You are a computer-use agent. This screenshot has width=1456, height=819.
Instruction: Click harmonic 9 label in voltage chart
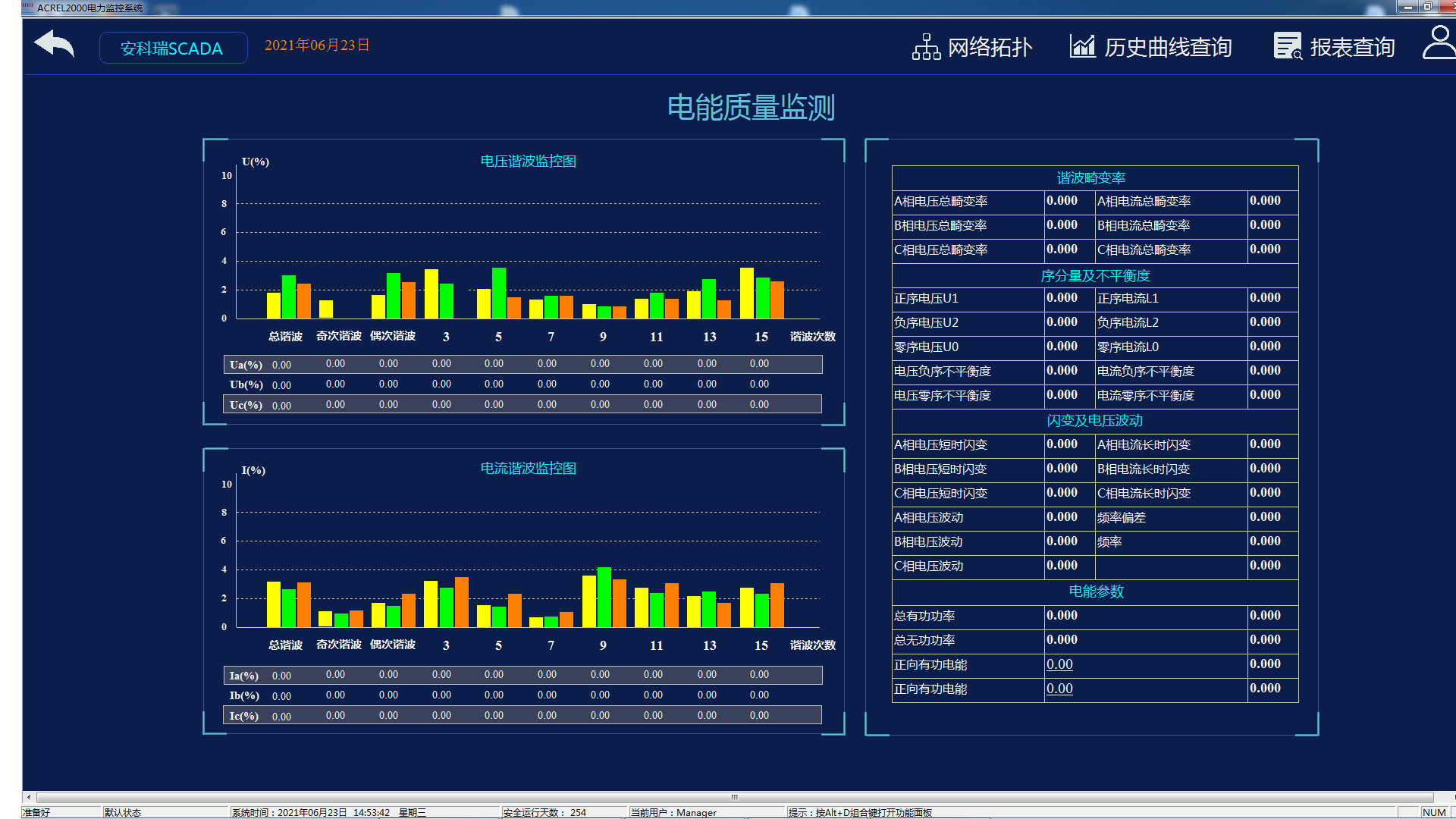pyautogui.click(x=603, y=337)
